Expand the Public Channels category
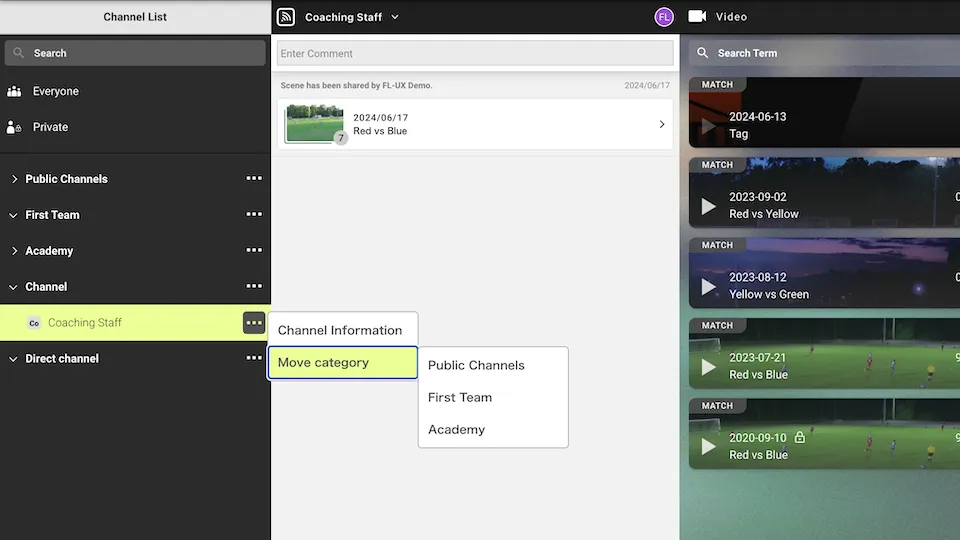Screen dimensions: 960x540 click(x=14, y=179)
